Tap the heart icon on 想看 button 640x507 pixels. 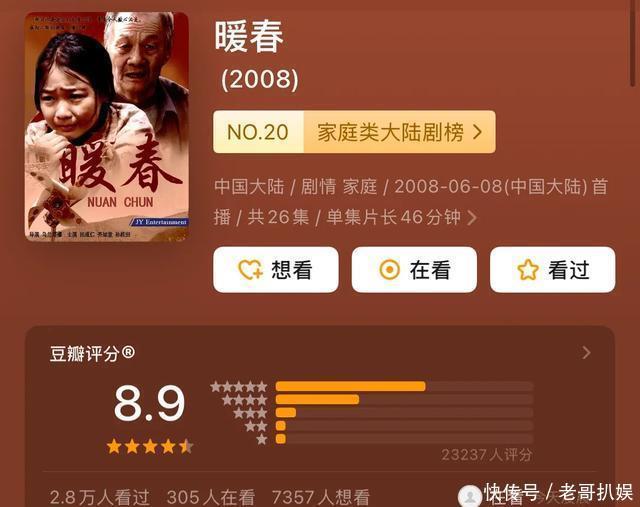coord(250,270)
